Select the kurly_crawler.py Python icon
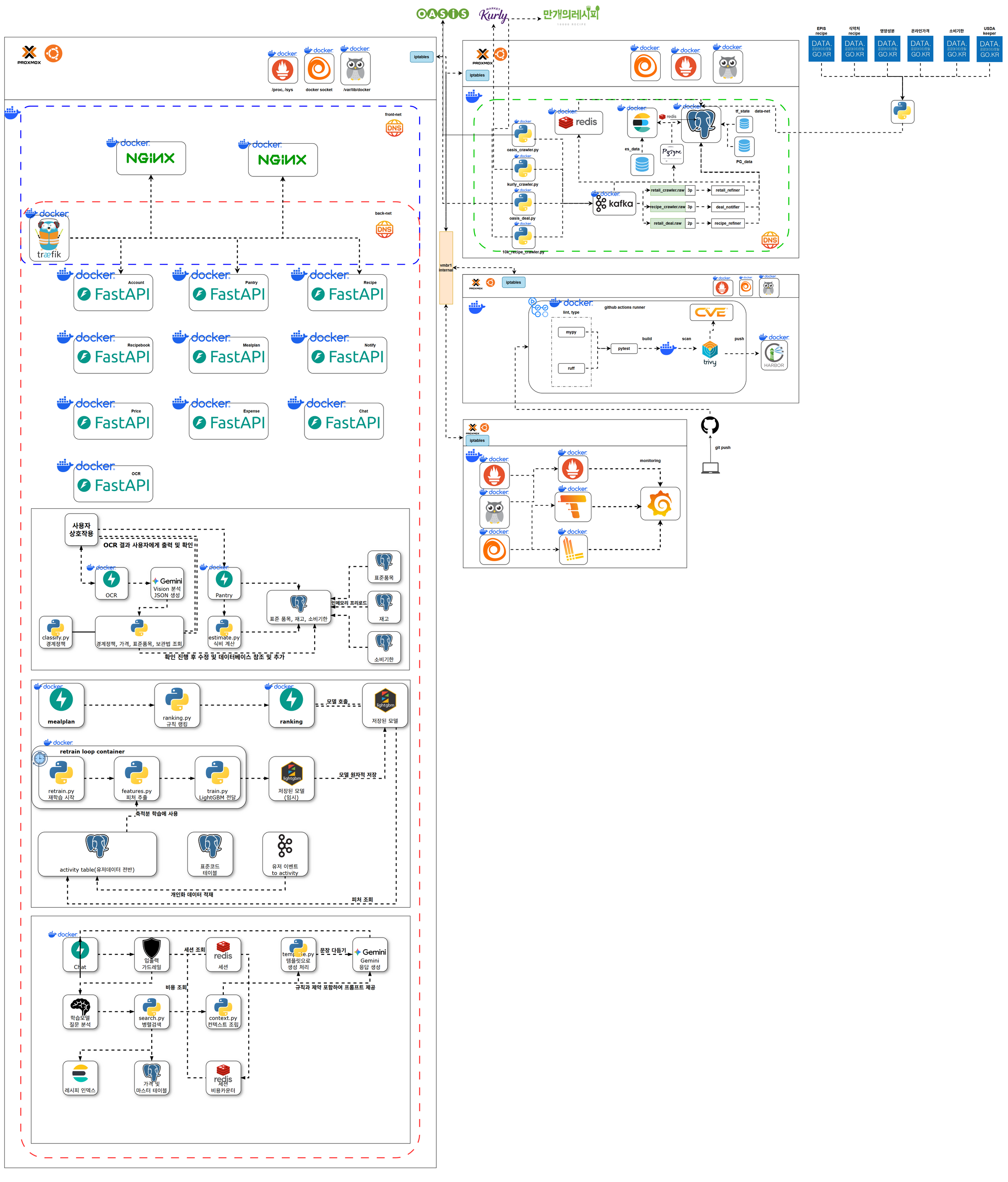Screen dimensions: 1008x1182 (523, 169)
